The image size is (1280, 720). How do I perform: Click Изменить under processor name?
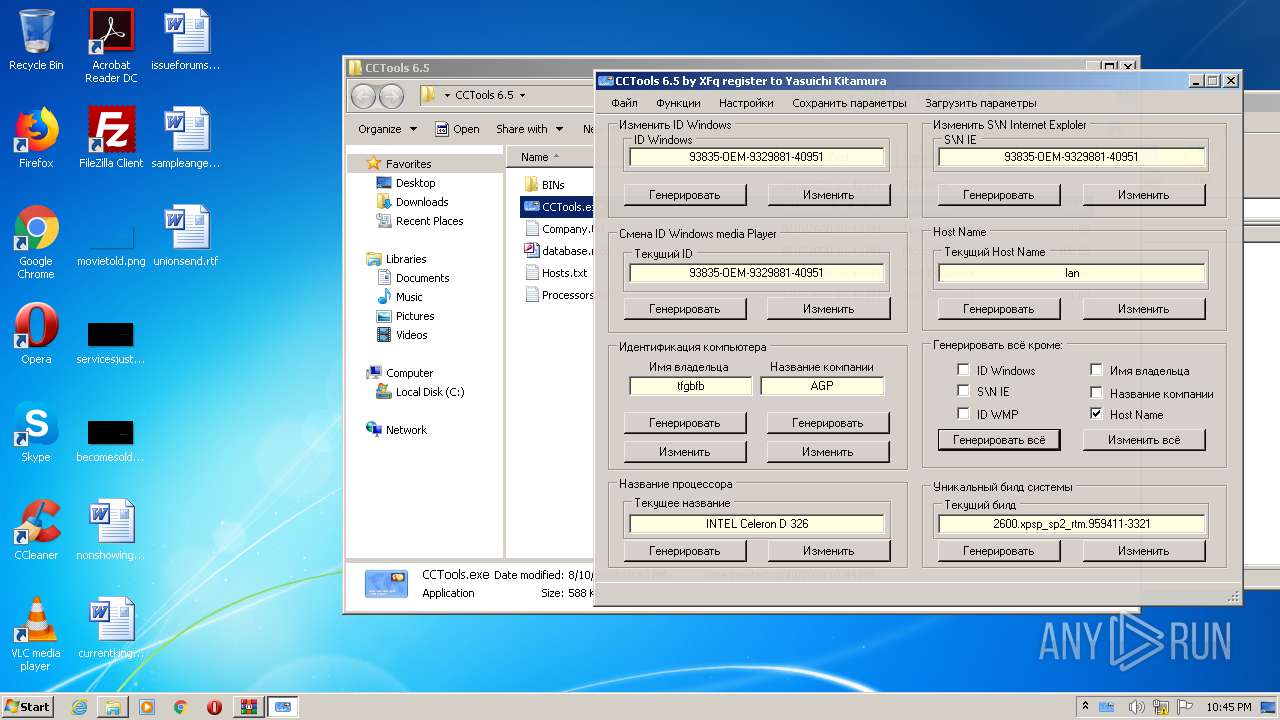[x=829, y=551]
